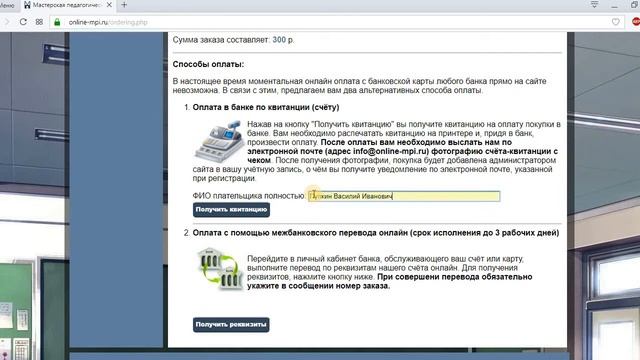Click the 'Получить реквизиты' button

(231, 325)
